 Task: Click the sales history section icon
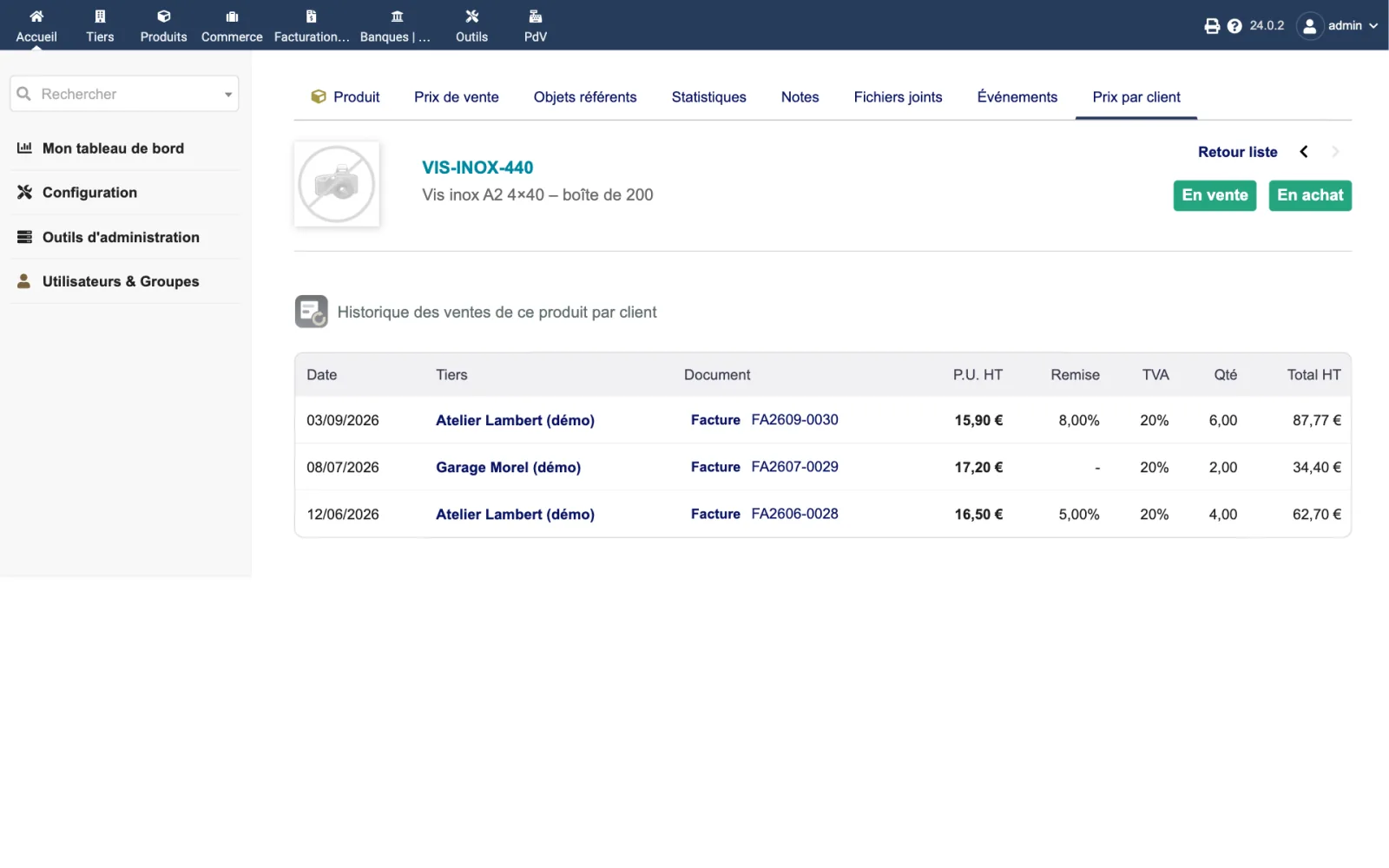[x=312, y=312]
